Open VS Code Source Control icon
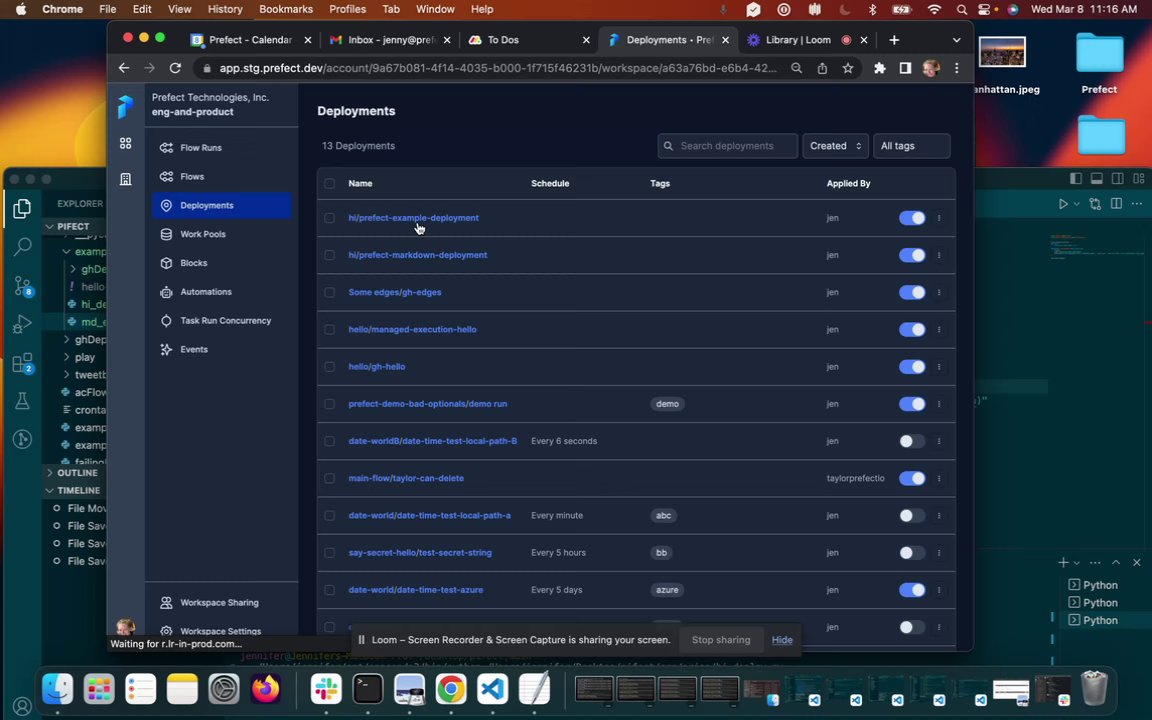Viewport: 1152px width, 720px height. 22,285
